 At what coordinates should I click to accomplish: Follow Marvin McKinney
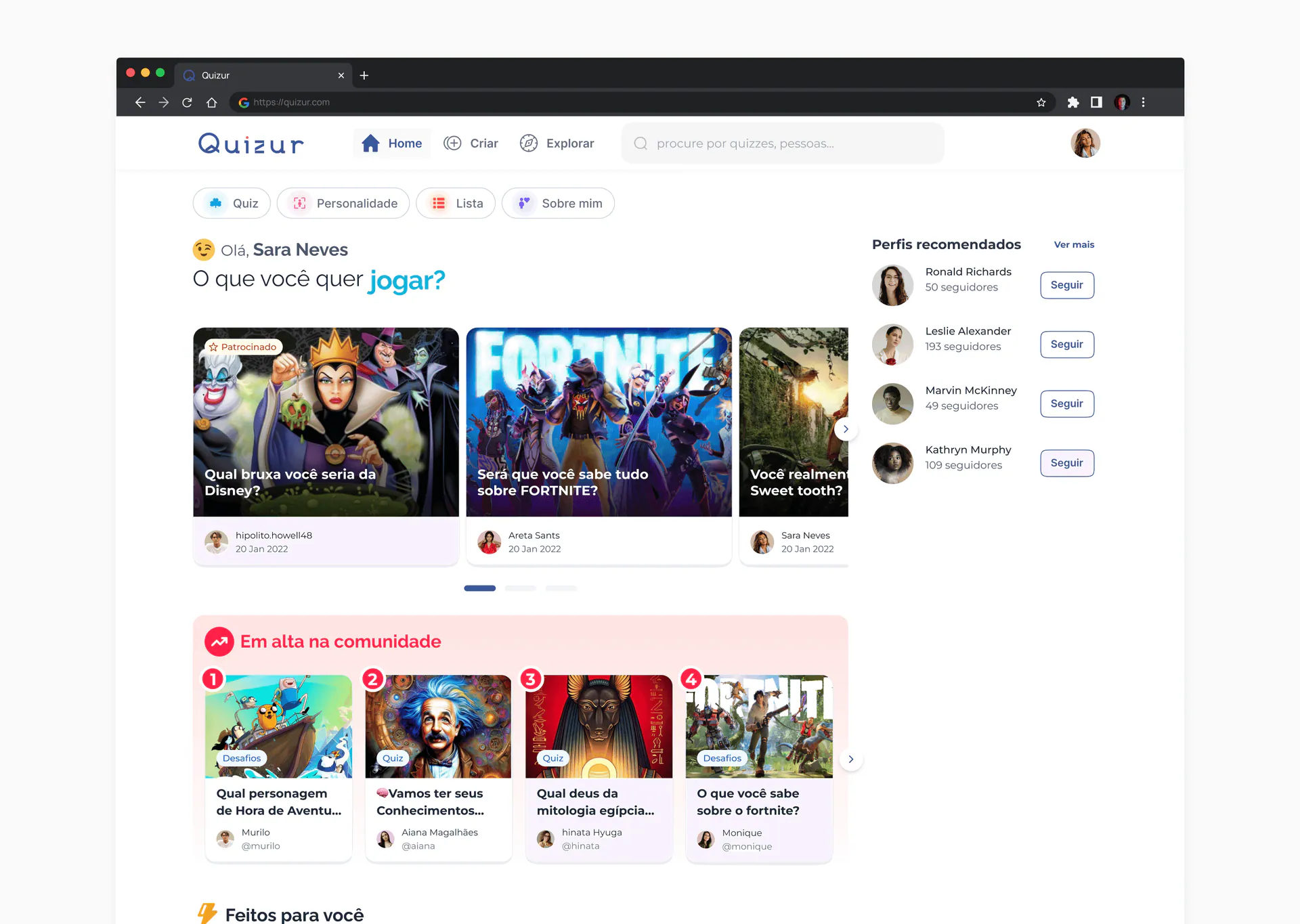[x=1067, y=403]
